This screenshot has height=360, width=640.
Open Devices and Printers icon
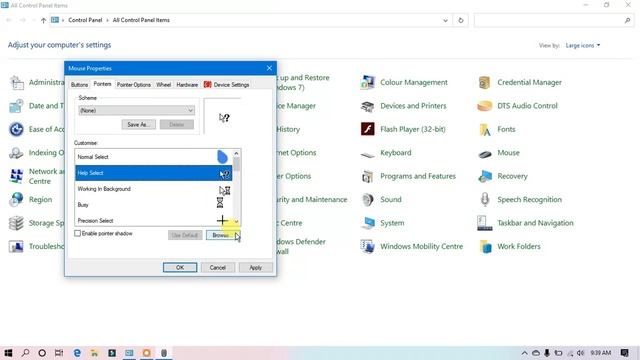(367, 106)
